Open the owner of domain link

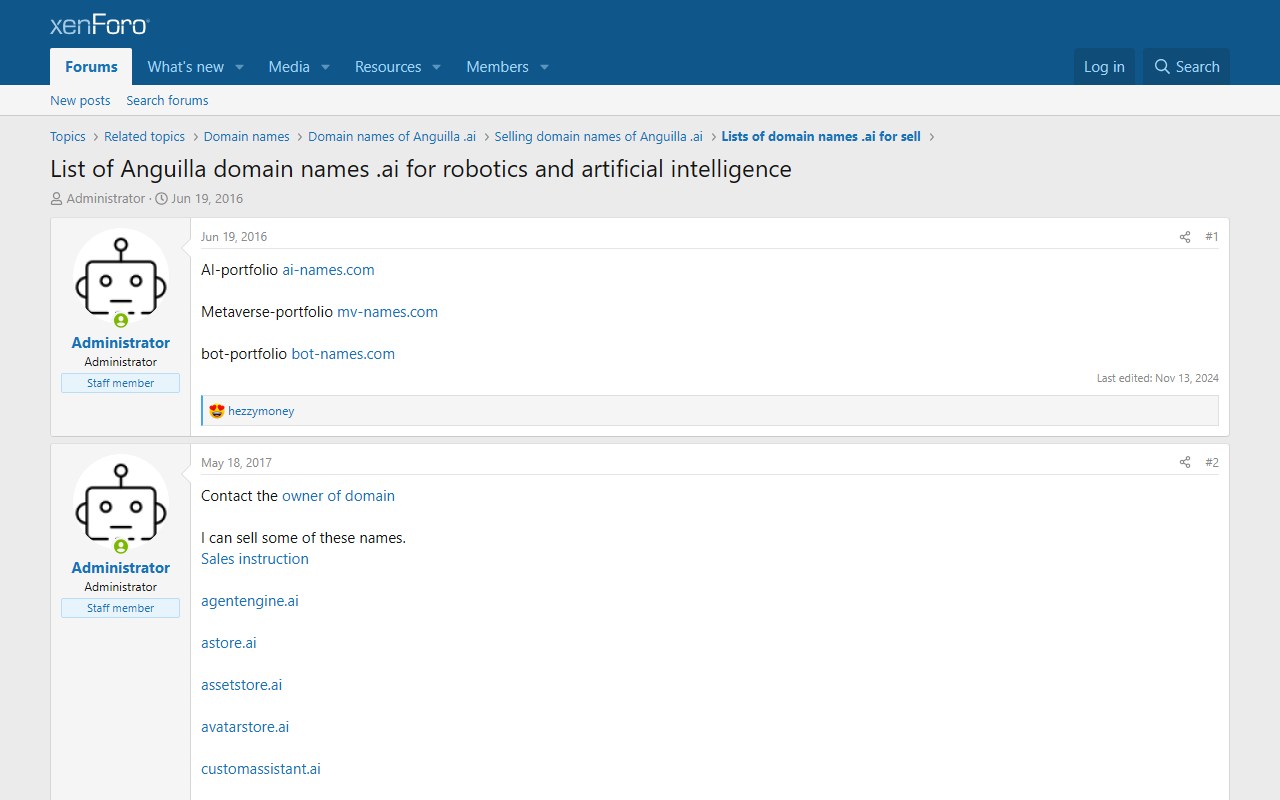pyautogui.click(x=338, y=496)
